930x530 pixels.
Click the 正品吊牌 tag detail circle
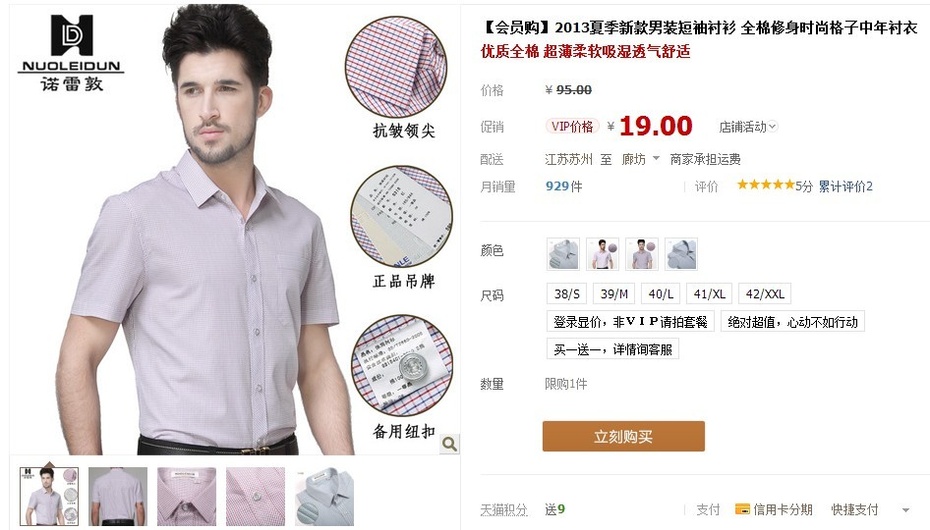402,216
